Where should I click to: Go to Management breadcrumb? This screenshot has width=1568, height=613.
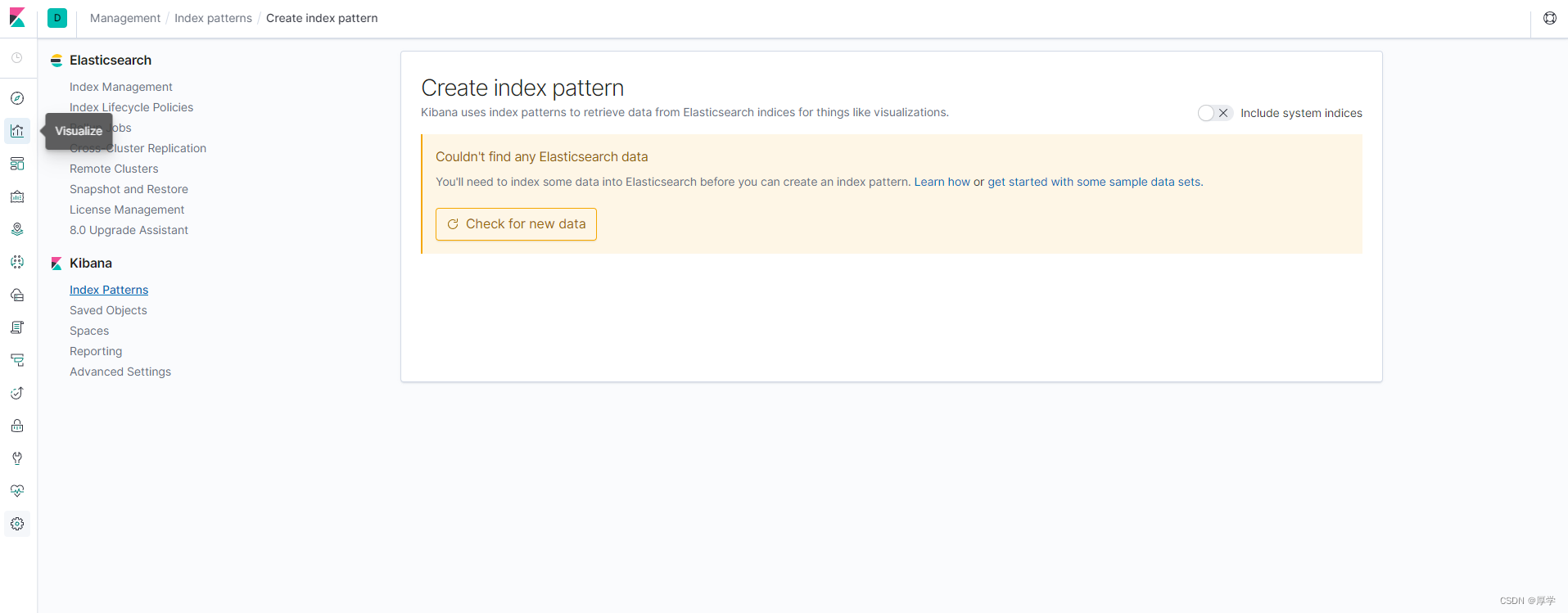[125, 18]
